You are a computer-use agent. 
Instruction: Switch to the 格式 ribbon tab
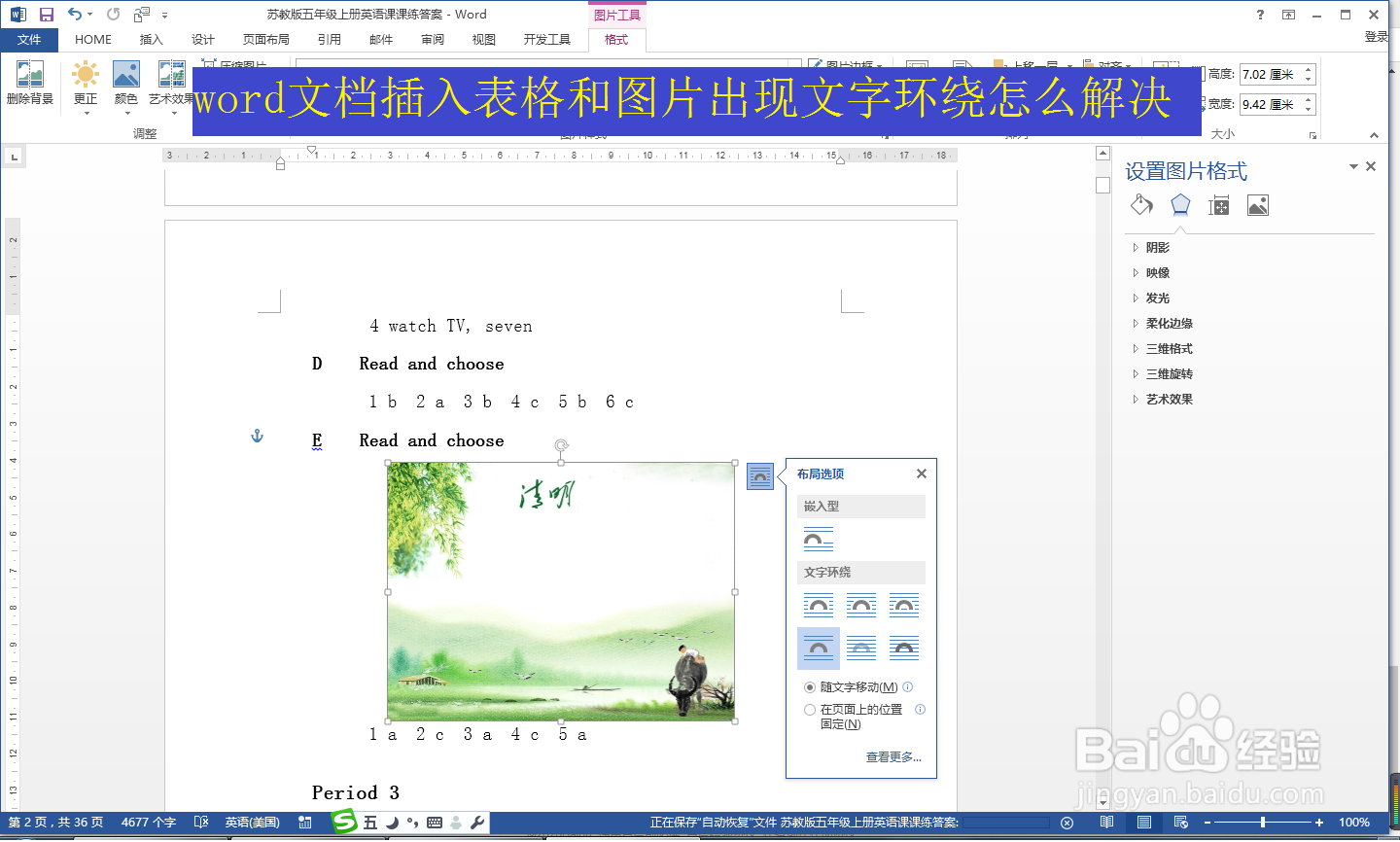pyautogui.click(x=616, y=40)
